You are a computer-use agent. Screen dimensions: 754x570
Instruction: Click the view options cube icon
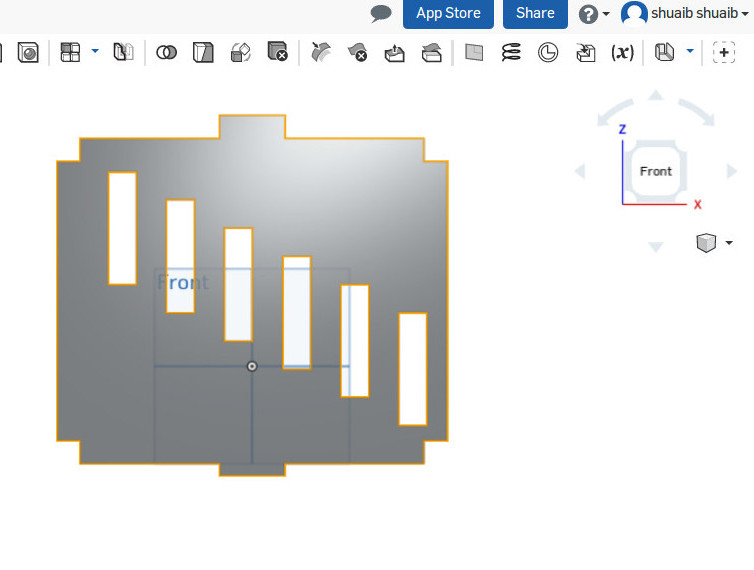click(x=706, y=242)
